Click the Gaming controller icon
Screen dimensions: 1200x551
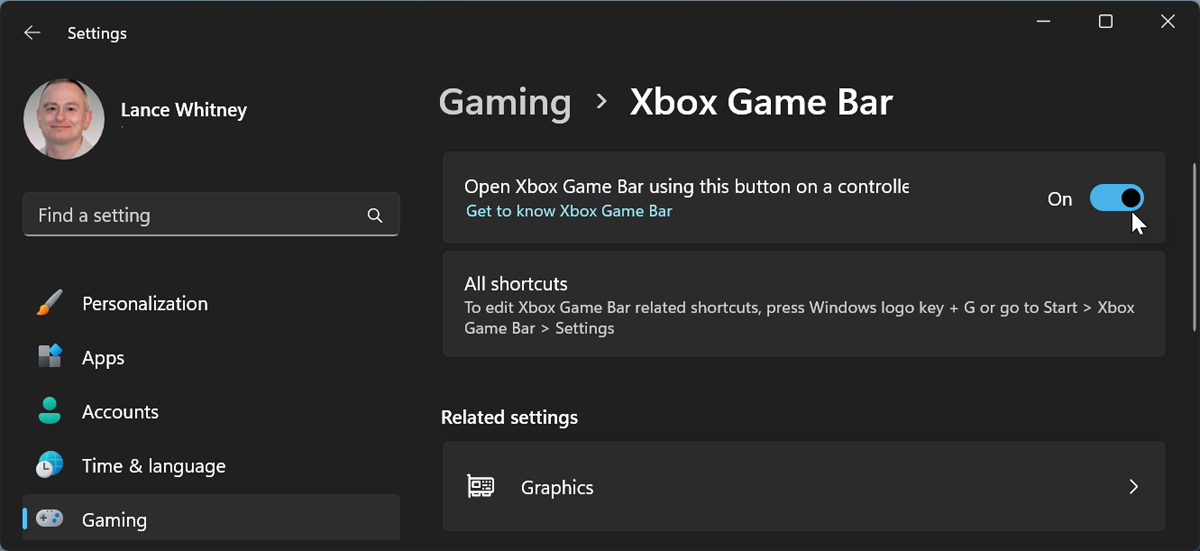49,519
